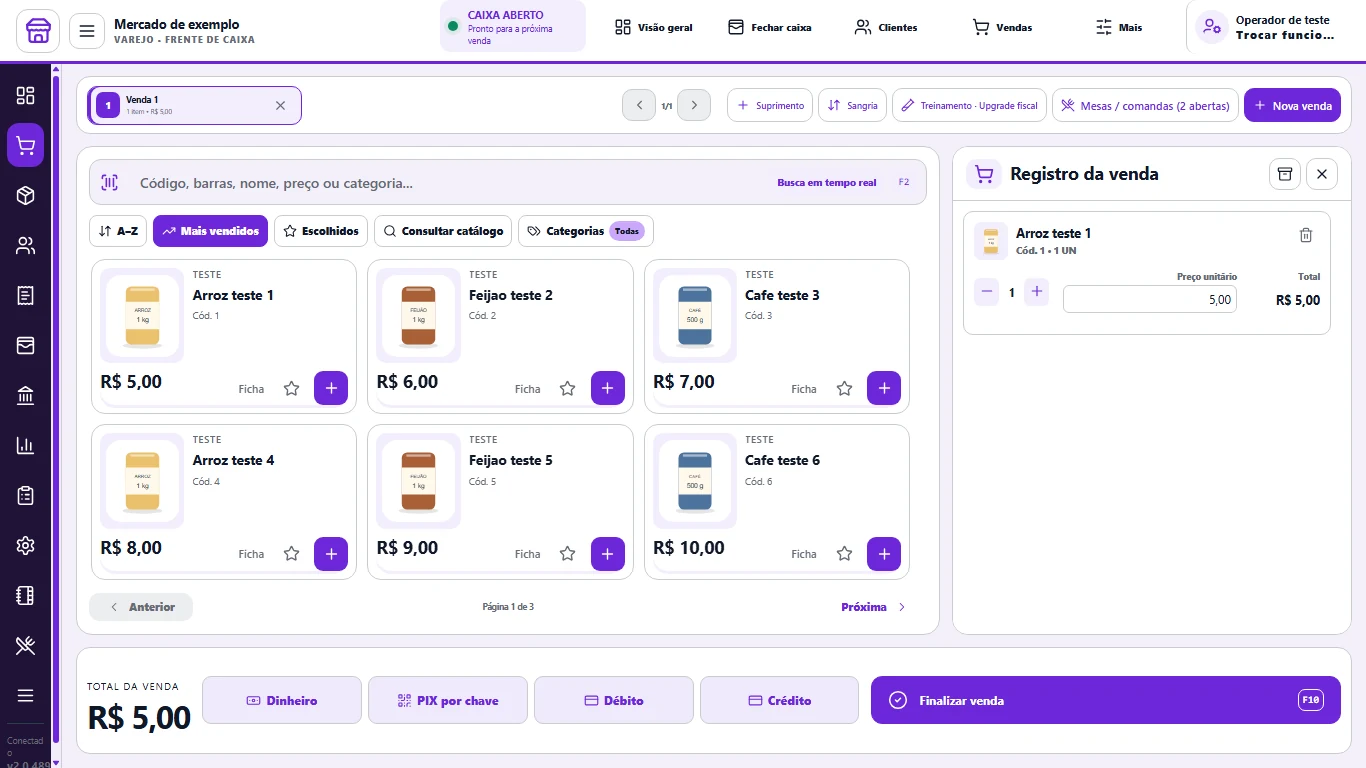This screenshot has width=1366, height=768.
Task: Open the customers icon in sidebar
Action: coord(26,245)
